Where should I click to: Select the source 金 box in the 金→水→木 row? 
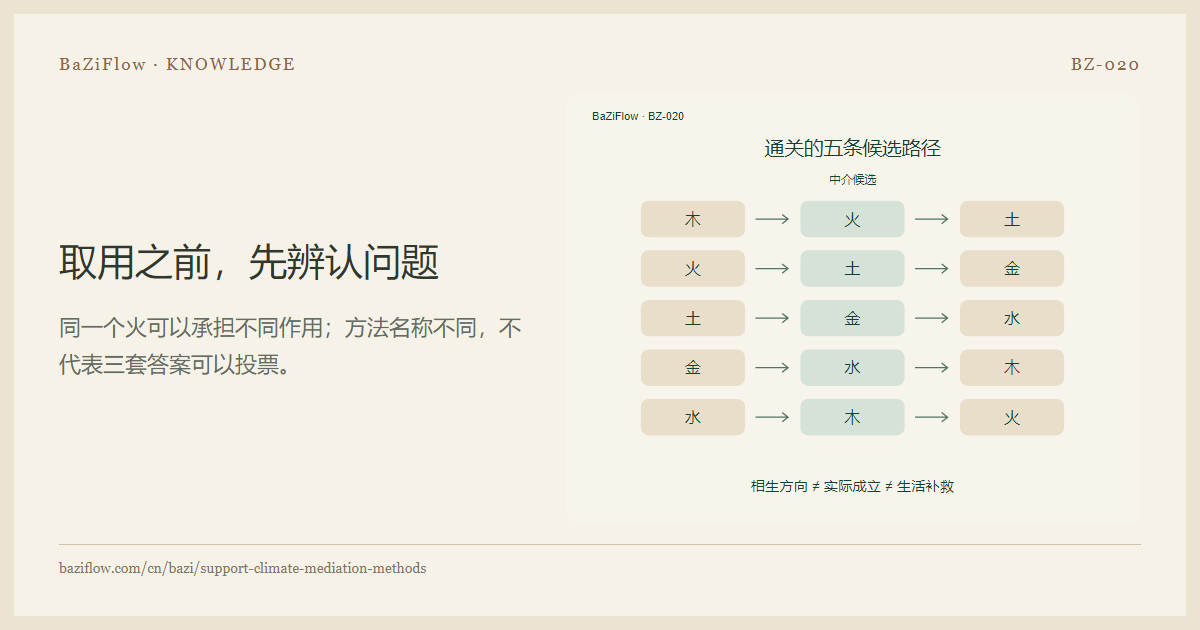[x=693, y=368]
